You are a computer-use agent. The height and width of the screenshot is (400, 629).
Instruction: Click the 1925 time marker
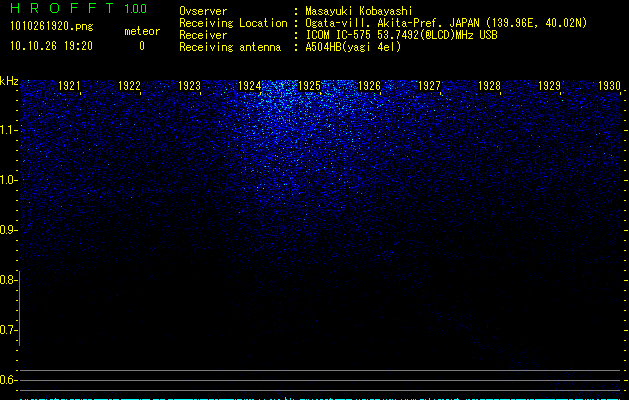pos(309,86)
